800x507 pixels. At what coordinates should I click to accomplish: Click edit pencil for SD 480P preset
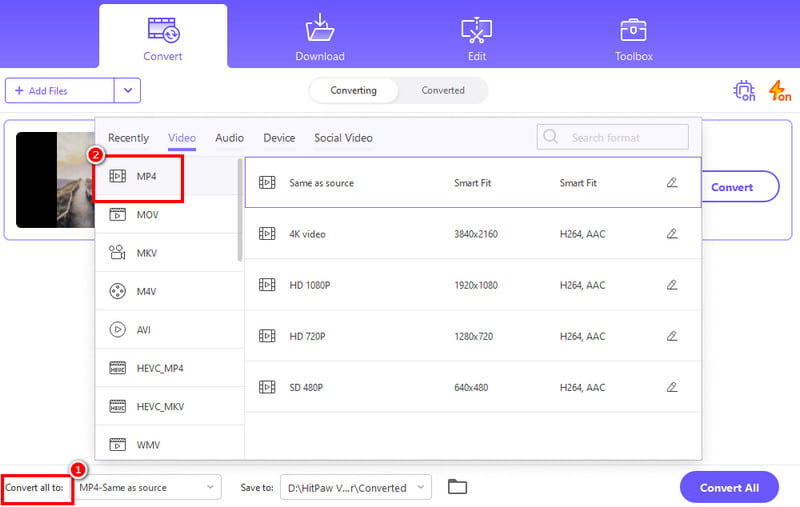[x=672, y=387]
